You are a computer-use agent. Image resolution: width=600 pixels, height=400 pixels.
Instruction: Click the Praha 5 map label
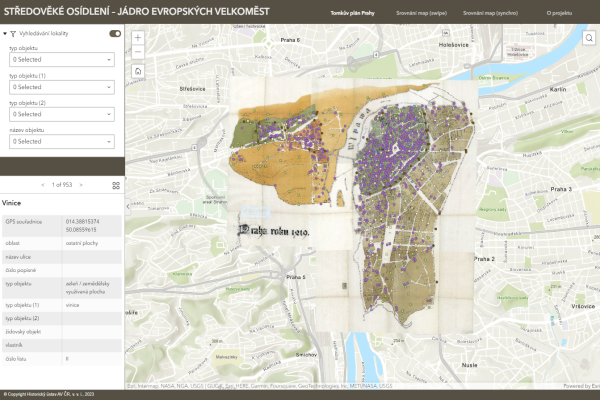(x=295, y=277)
